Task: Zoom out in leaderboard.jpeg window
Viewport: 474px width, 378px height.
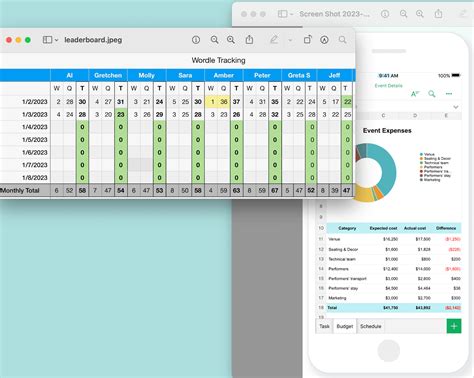Action: (214, 40)
